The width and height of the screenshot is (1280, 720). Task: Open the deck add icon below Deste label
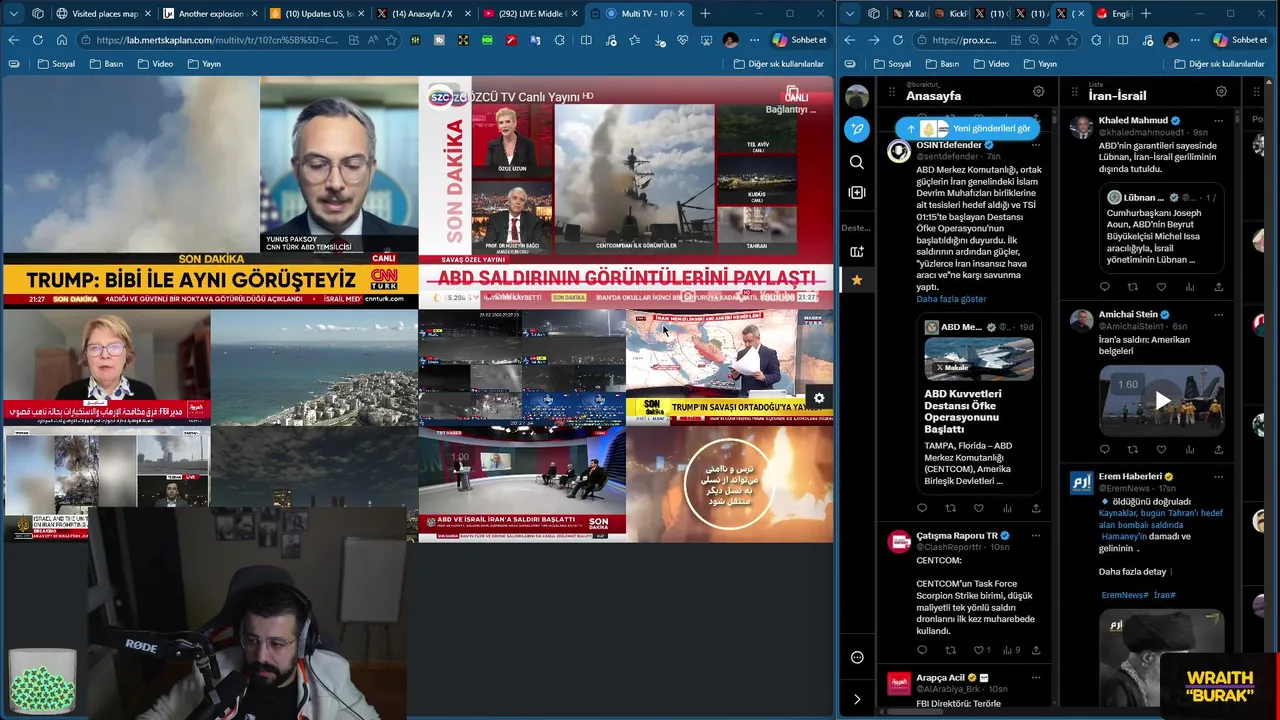[857, 251]
